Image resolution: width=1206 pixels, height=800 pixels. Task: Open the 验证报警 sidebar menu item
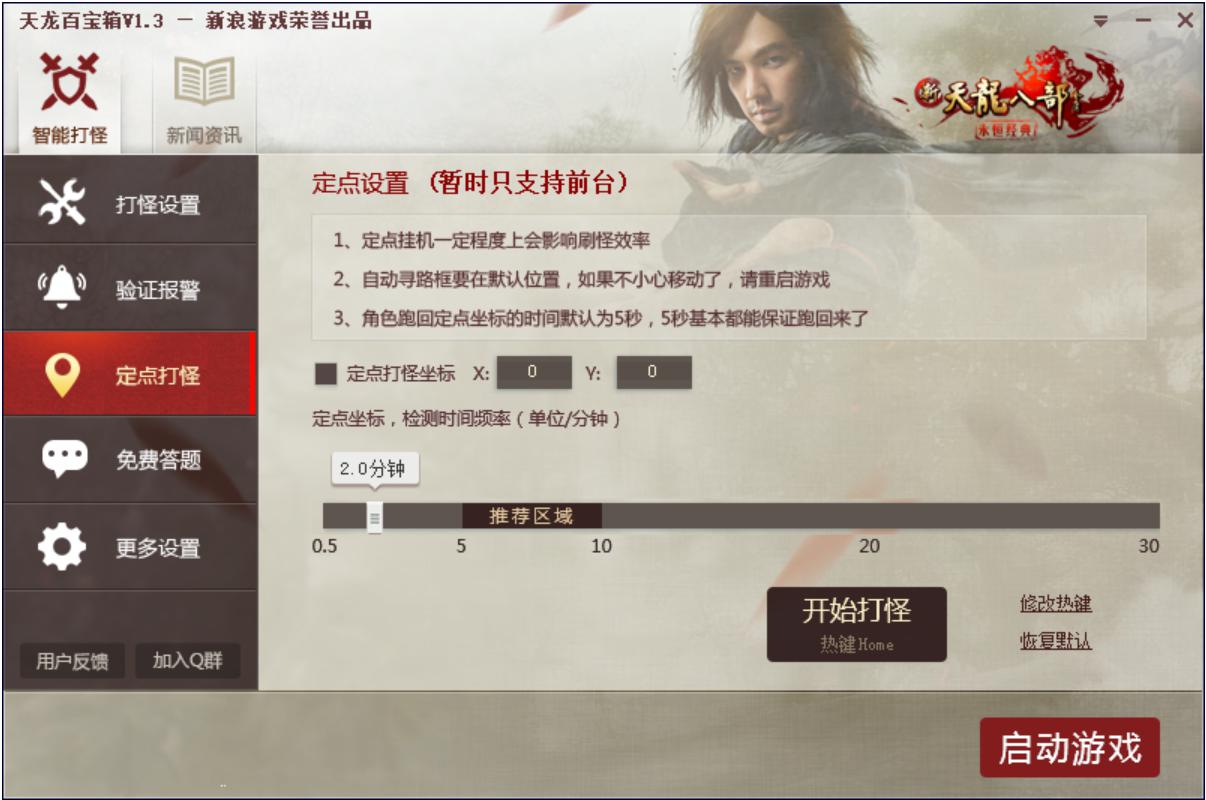tap(130, 289)
